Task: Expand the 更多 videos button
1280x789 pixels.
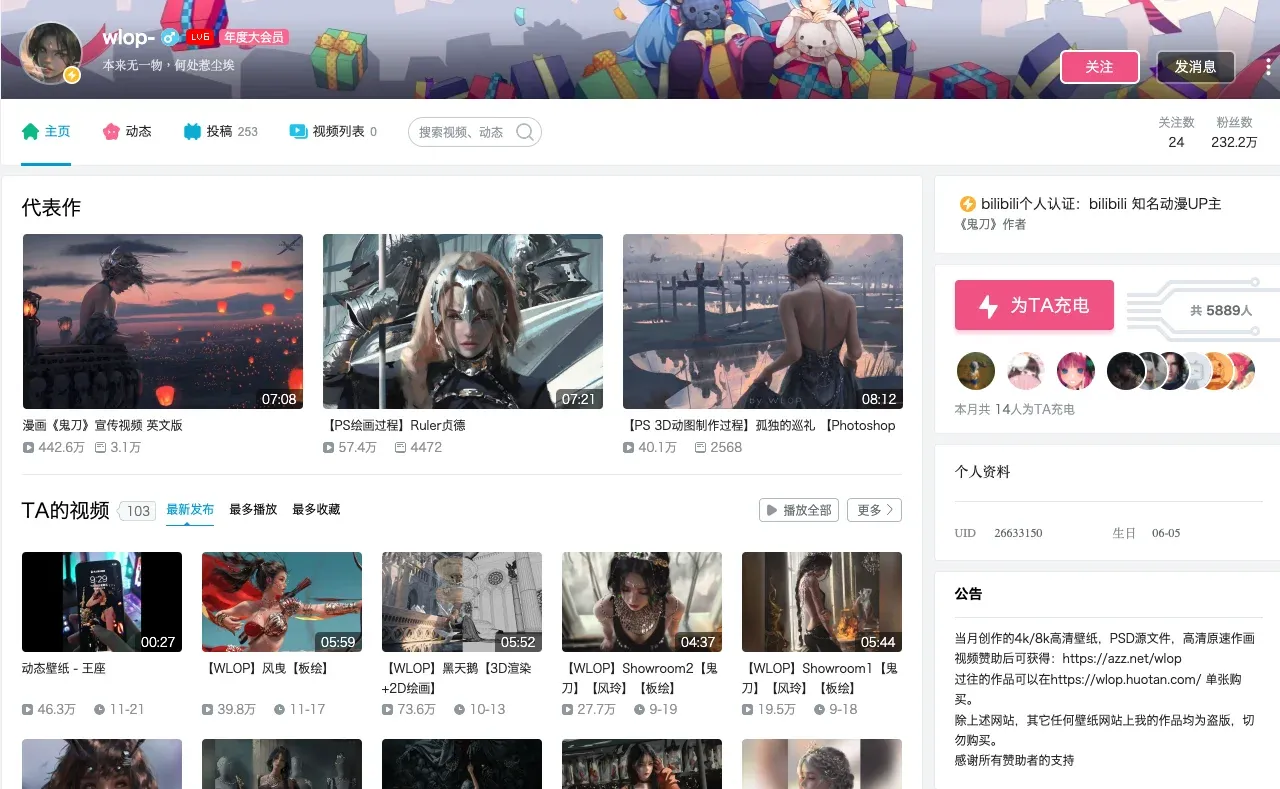Action: coord(874,510)
